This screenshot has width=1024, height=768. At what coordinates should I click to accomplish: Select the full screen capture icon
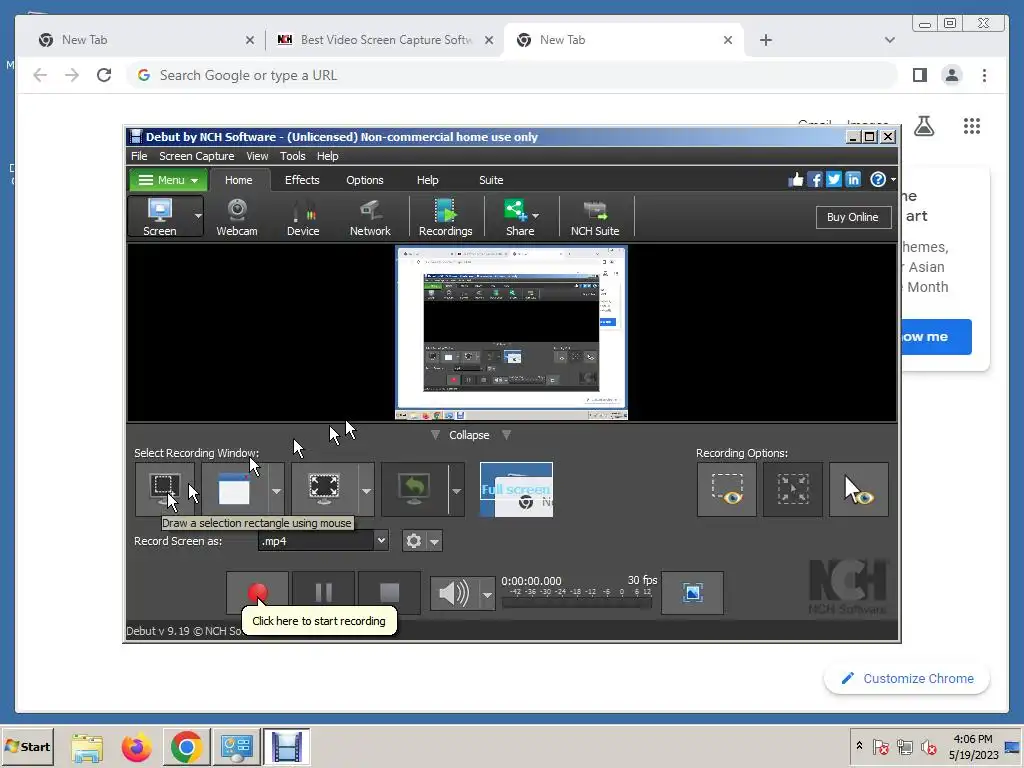coord(324,490)
